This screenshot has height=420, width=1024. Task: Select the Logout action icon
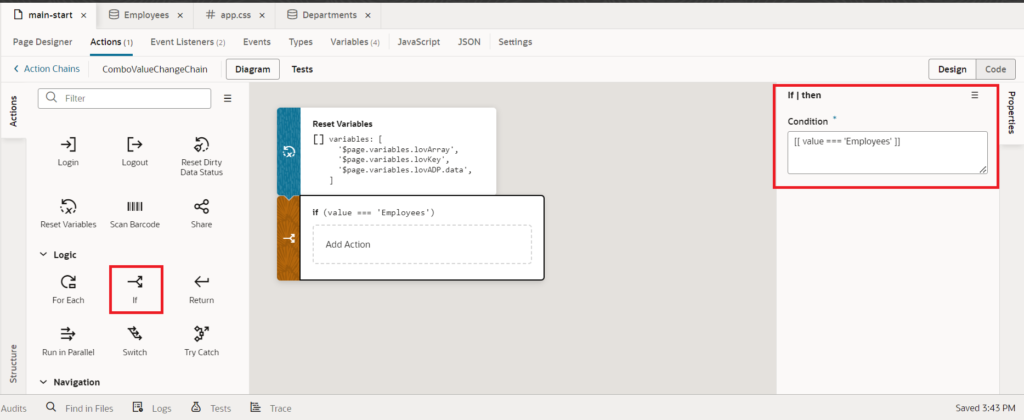(135, 152)
